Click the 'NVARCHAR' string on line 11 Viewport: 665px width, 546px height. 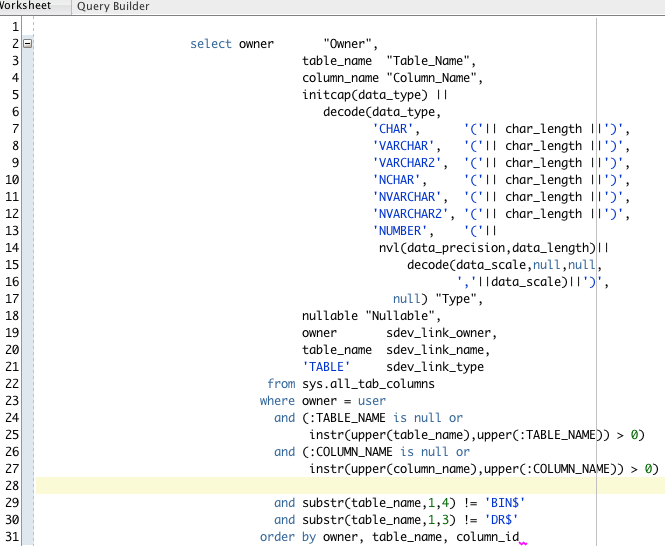[x=407, y=196]
